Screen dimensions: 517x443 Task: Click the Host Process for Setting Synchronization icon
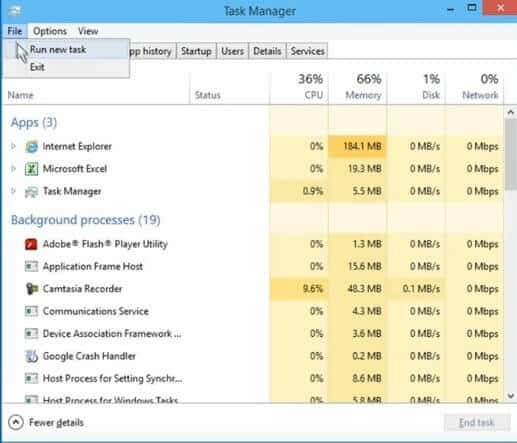pyautogui.click(x=31, y=378)
